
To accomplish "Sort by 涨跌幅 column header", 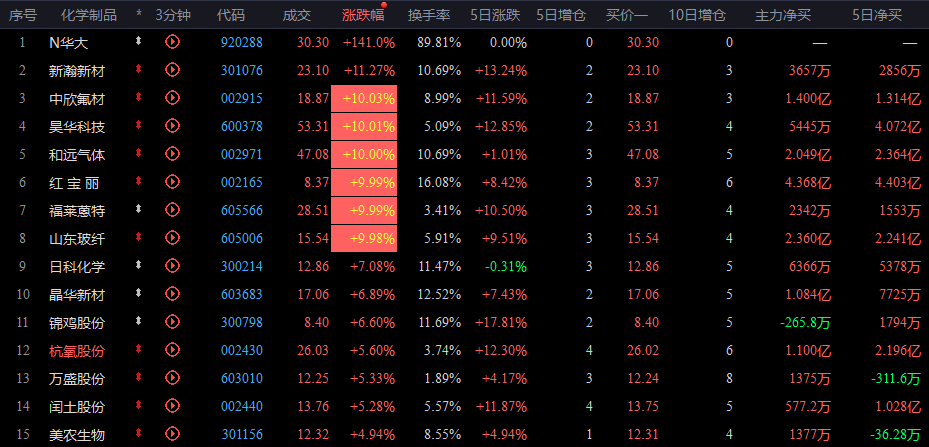I will (363, 15).
